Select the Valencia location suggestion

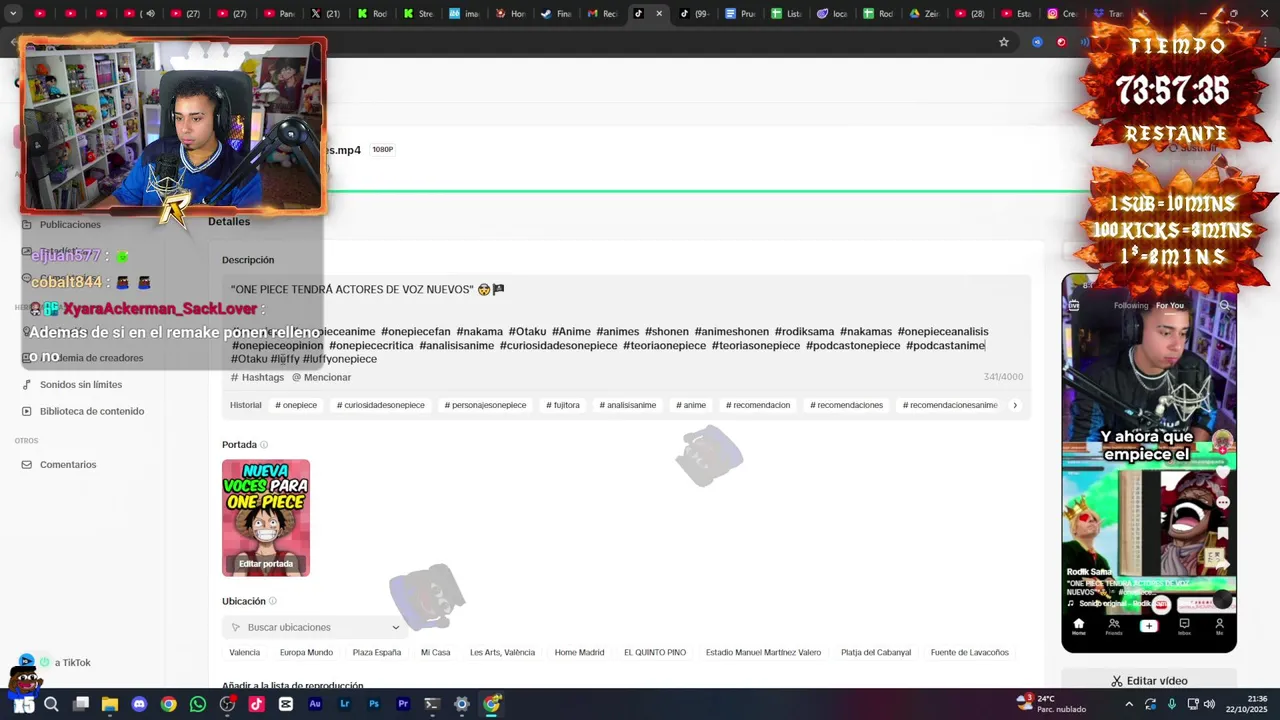point(244,653)
